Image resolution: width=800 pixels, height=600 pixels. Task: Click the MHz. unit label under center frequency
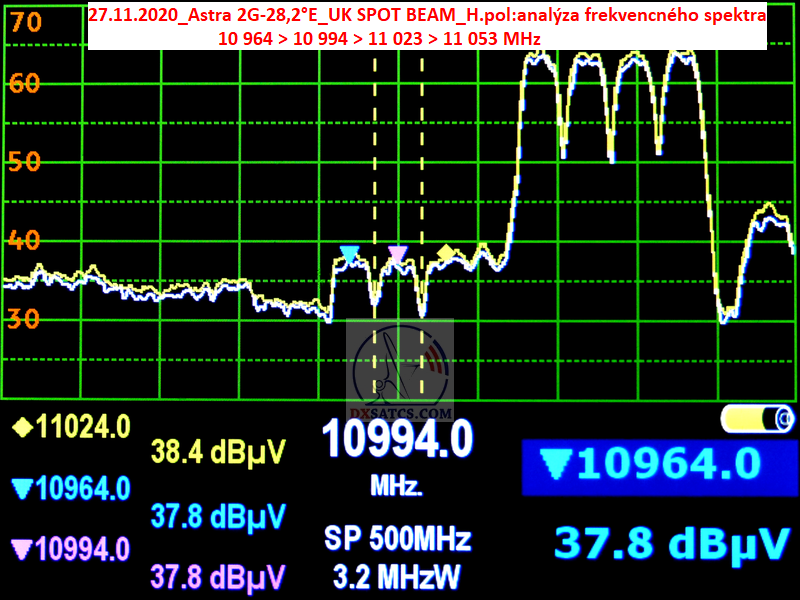pos(397,487)
